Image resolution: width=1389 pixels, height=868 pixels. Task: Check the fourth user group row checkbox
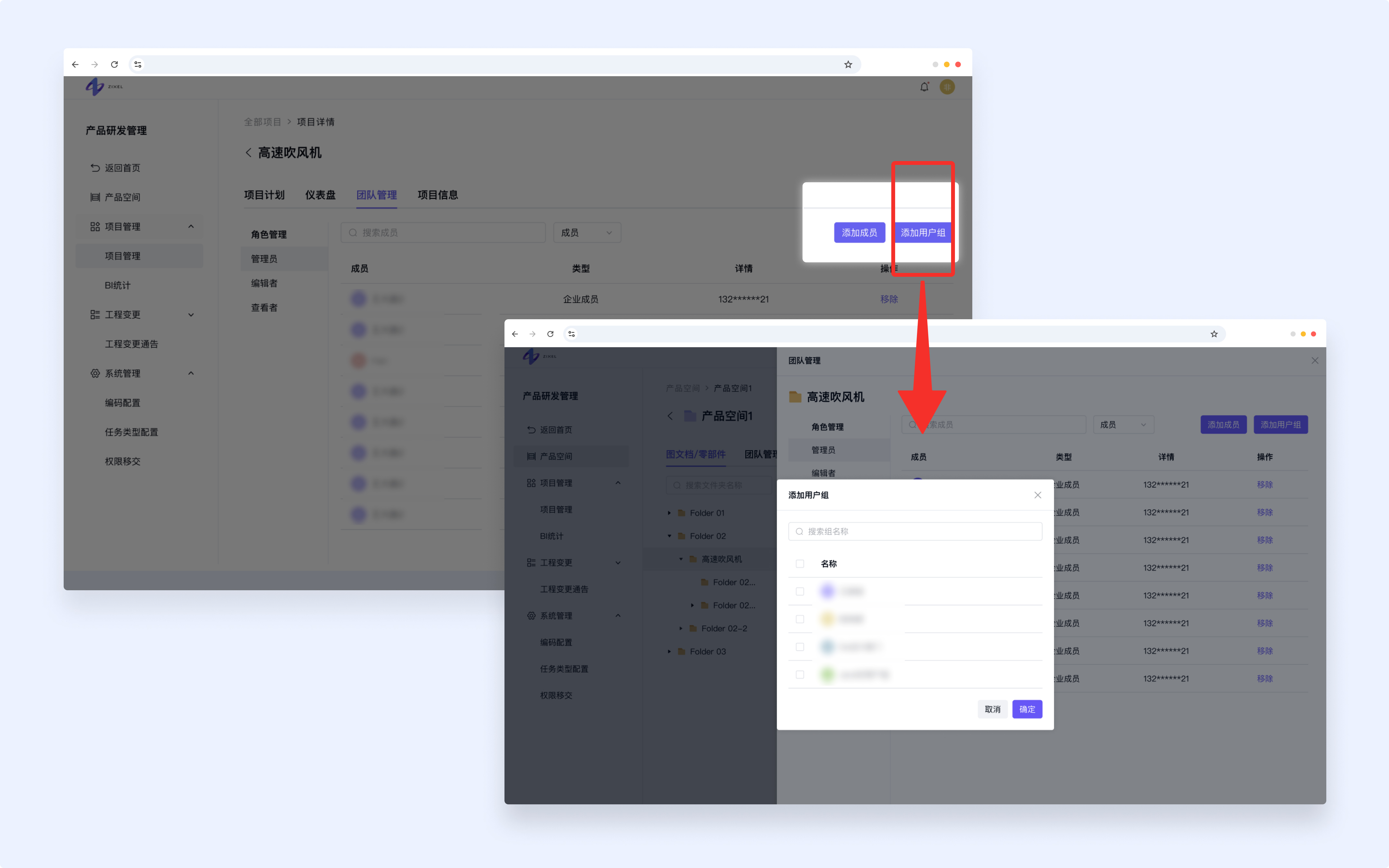pyautogui.click(x=800, y=674)
